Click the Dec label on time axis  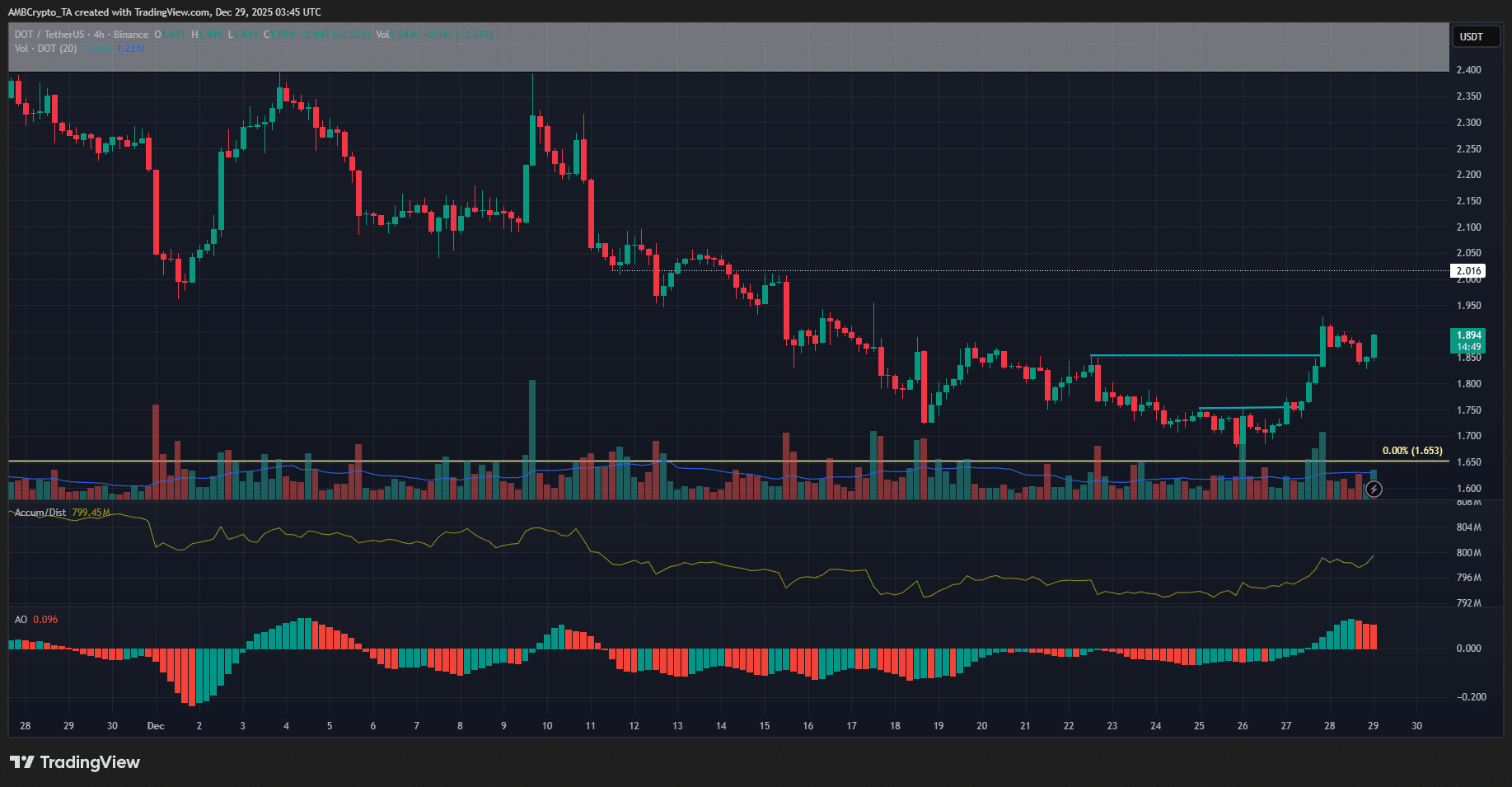pos(156,726)
